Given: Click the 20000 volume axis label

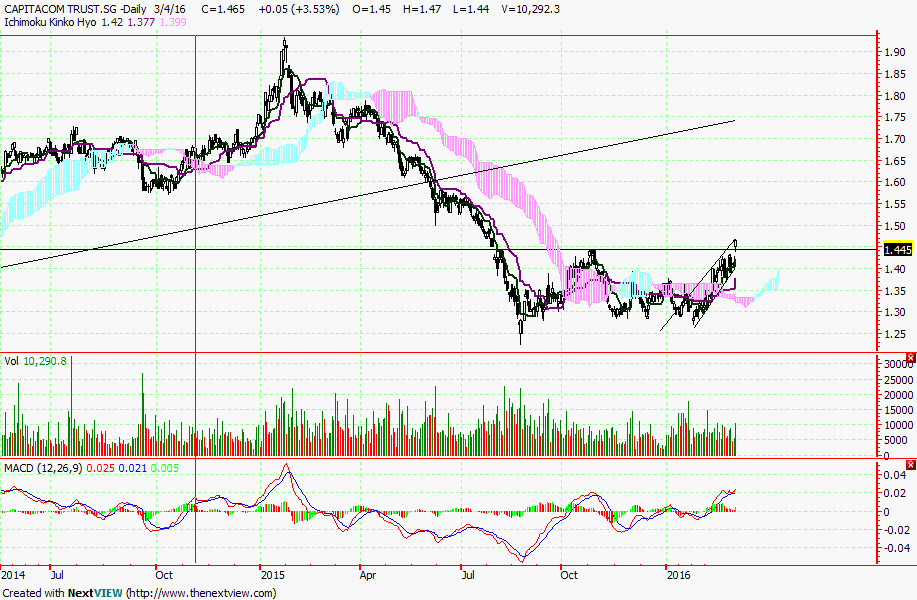Looking at the screenshot, I should point(898,395).
